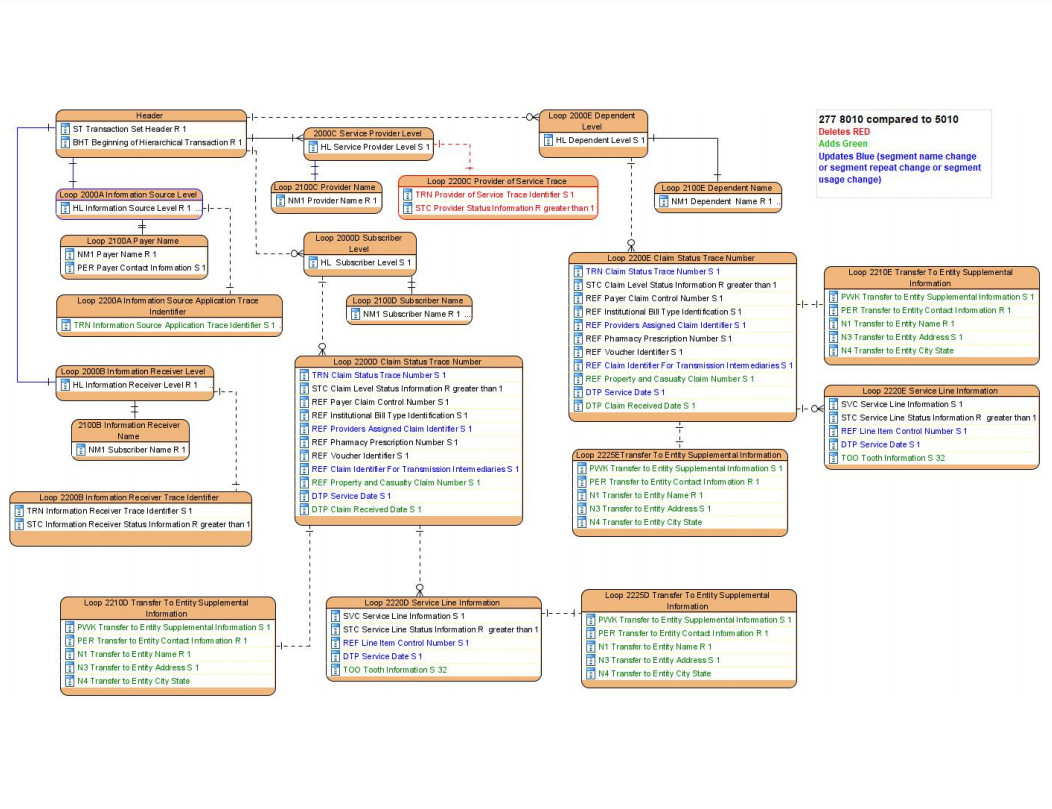Viewport: 1052px width, 809px height.
Task: Click the icon beside REF Pharmacy Prescription Number in Loop 2200E
Action: (x=578, y=339)
